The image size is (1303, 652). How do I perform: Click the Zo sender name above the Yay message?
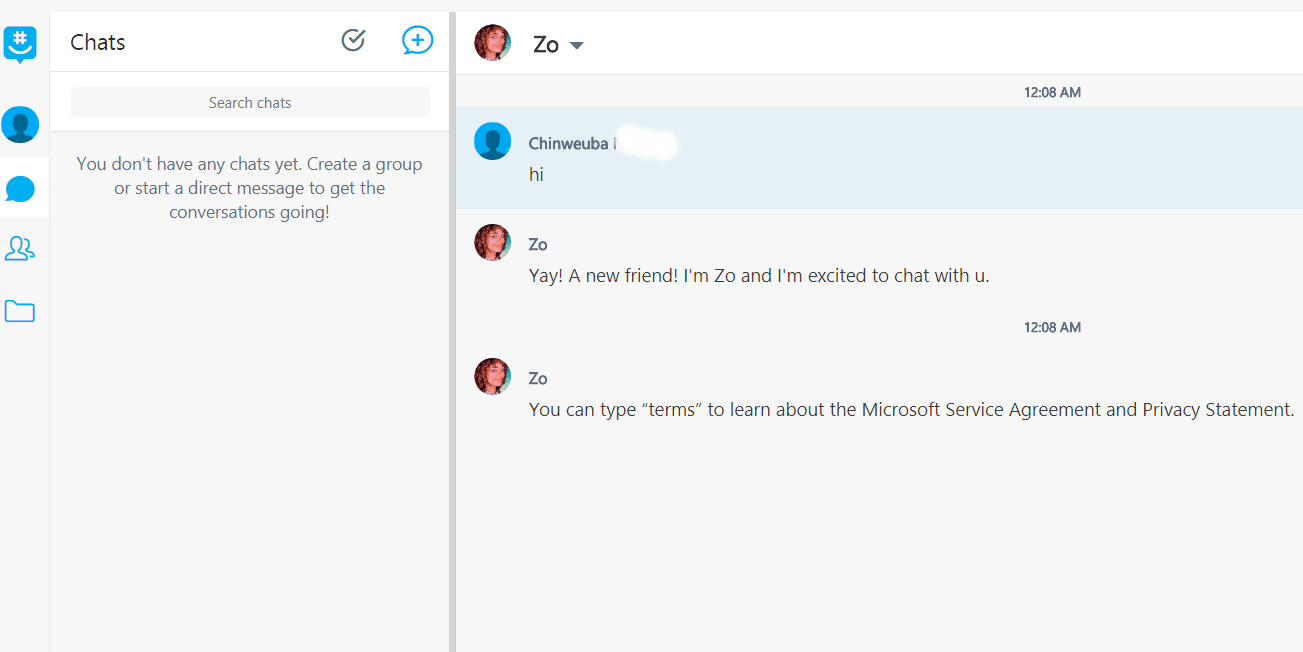538,244
